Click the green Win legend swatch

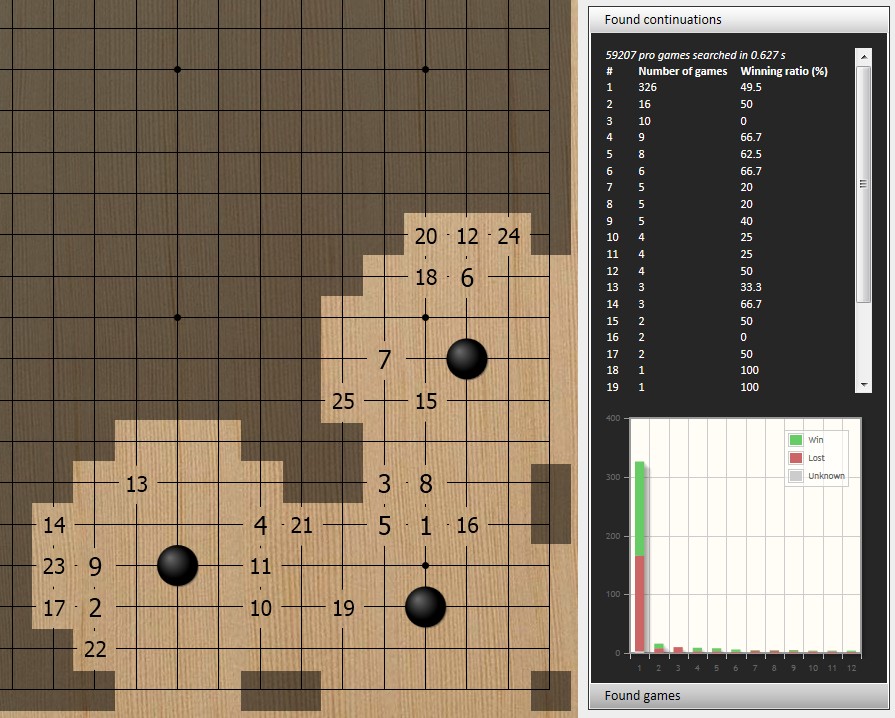pyautogui.click(x=796, y=440)
